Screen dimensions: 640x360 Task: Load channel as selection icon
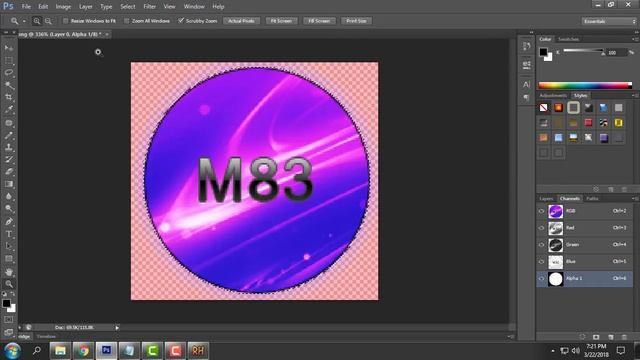point(582,337)
